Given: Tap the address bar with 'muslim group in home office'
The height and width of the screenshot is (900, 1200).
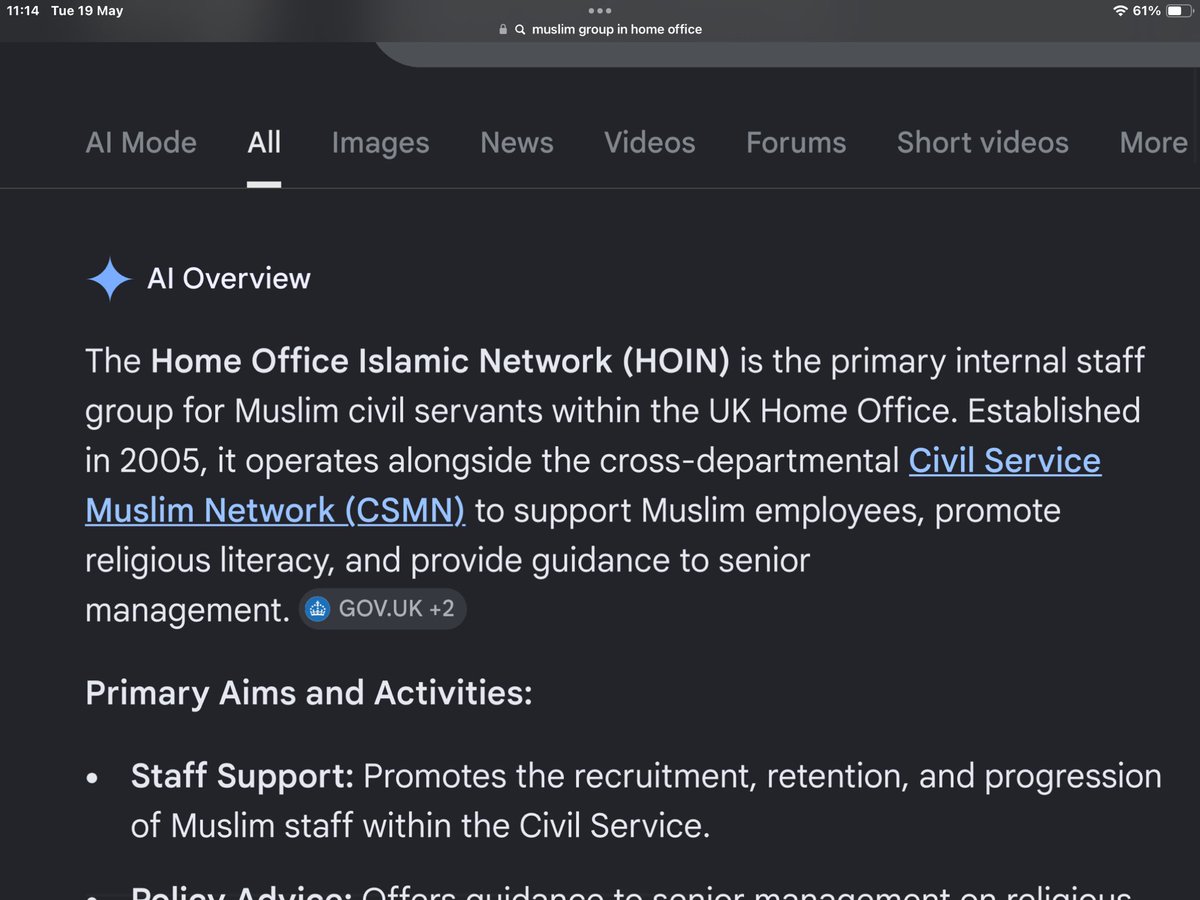Looking at the screenshot, I should (x=600, y=30).
